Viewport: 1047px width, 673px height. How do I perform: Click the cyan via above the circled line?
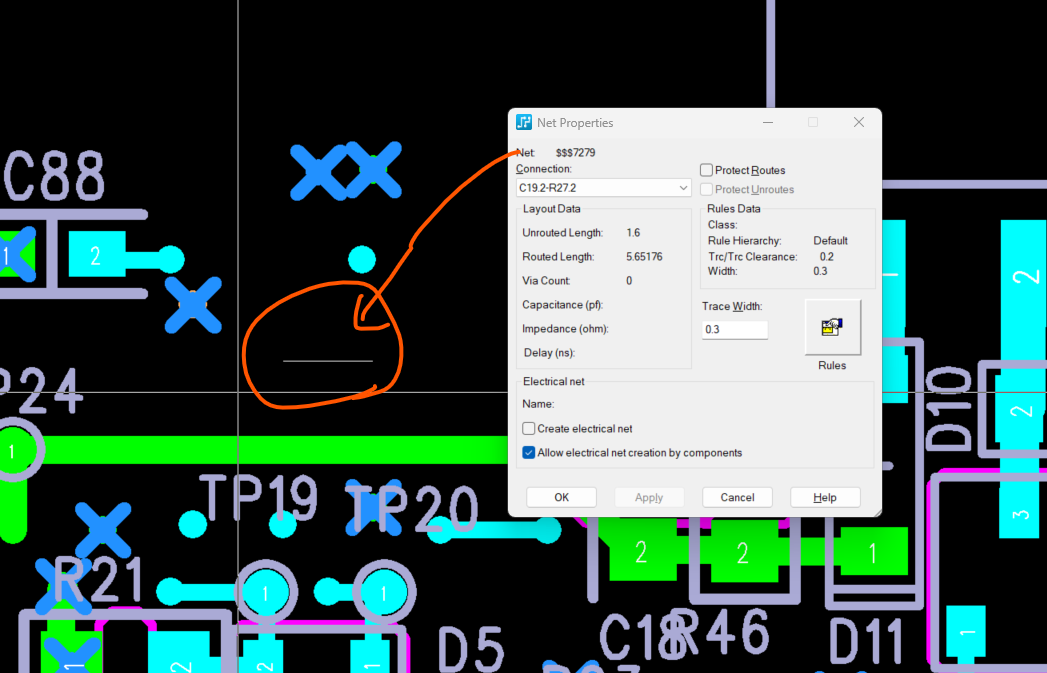point(361,260)
